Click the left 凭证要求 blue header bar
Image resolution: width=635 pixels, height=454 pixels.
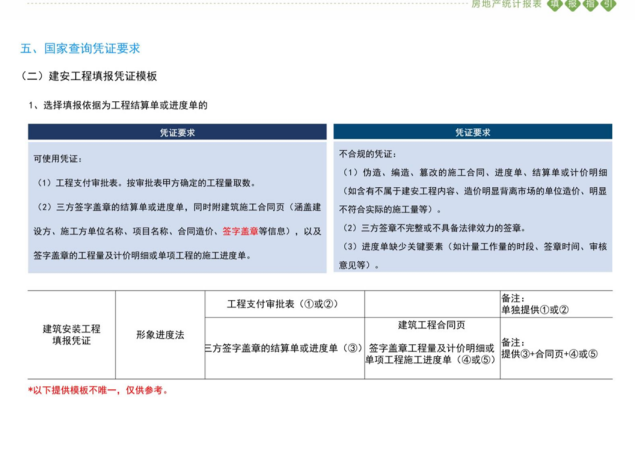pos(177,132)
